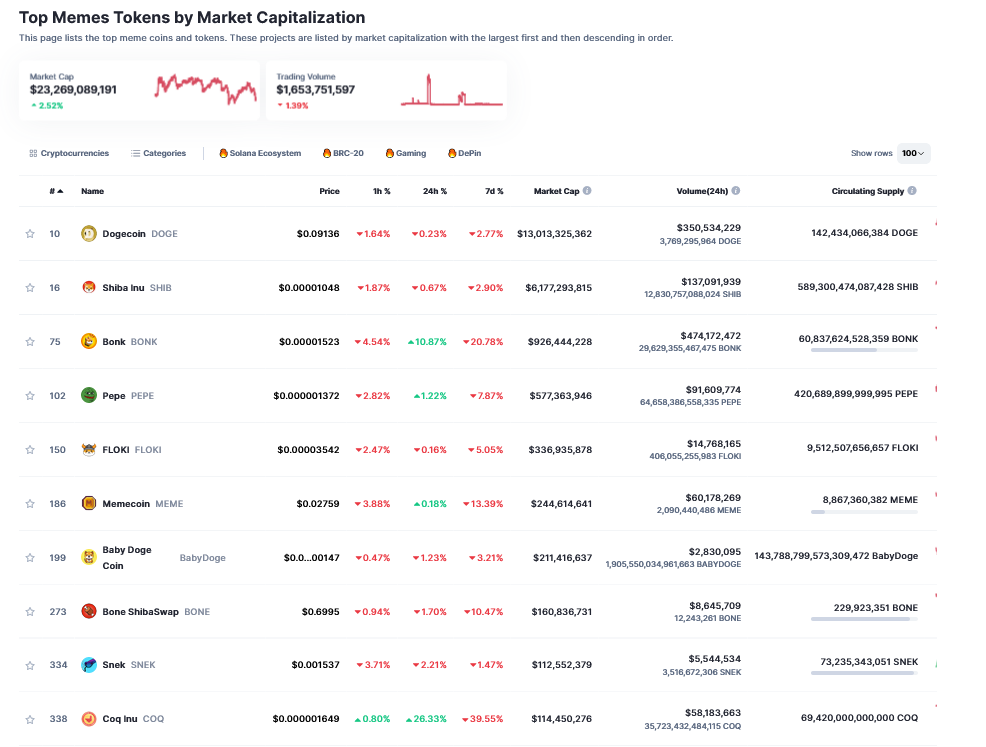Image resolution: width=986 pixels, height=747 pixels.
Task: Click the Dogecoin logo icon
Action: pos(88,233)
